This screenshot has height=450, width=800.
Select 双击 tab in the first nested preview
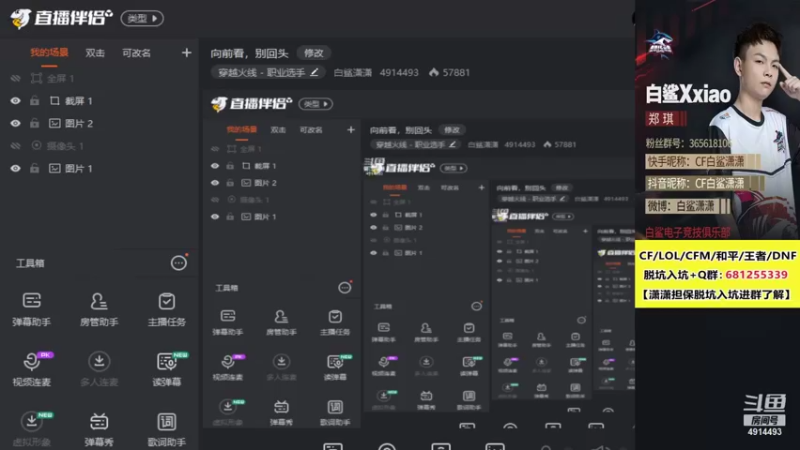click(278, 130)
